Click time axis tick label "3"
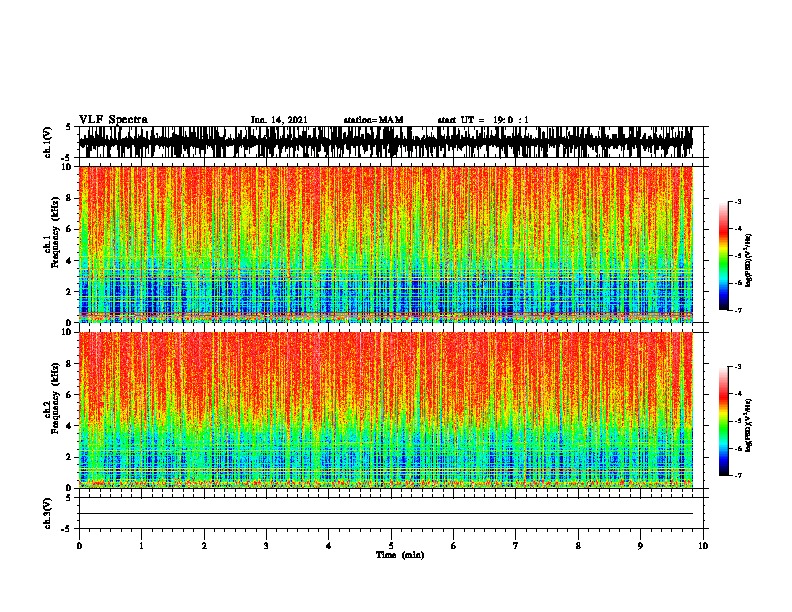This screenshot has height=612, width=792. pos(266,546)
